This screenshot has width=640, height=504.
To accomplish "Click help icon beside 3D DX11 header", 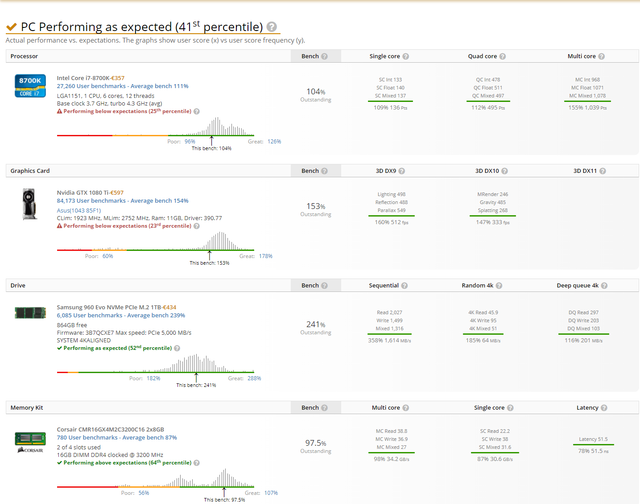I will click(603, 171).
